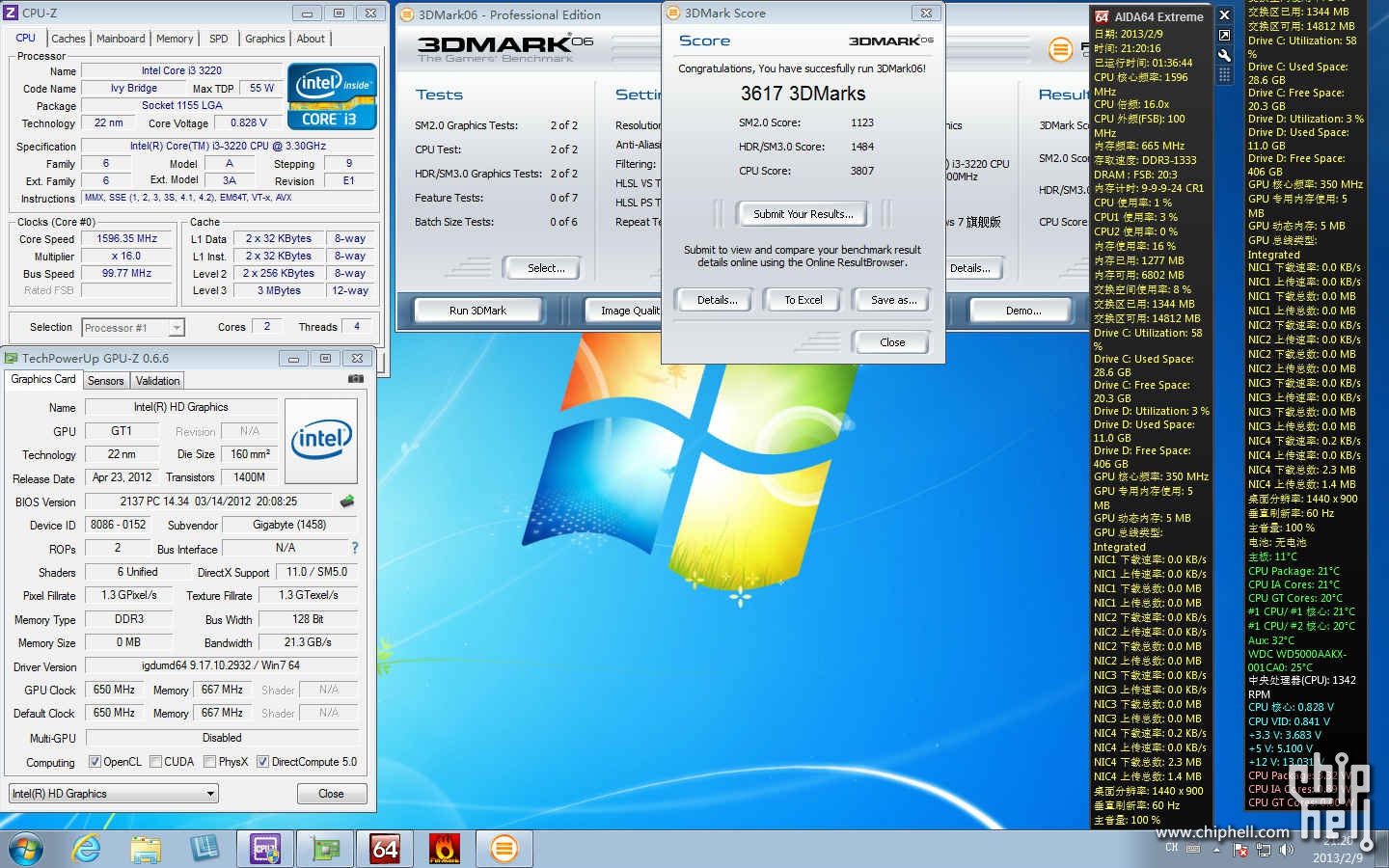Click the Close button in GPU-Z window
The width and height of the screenshot is (1389, 868).
331,794
